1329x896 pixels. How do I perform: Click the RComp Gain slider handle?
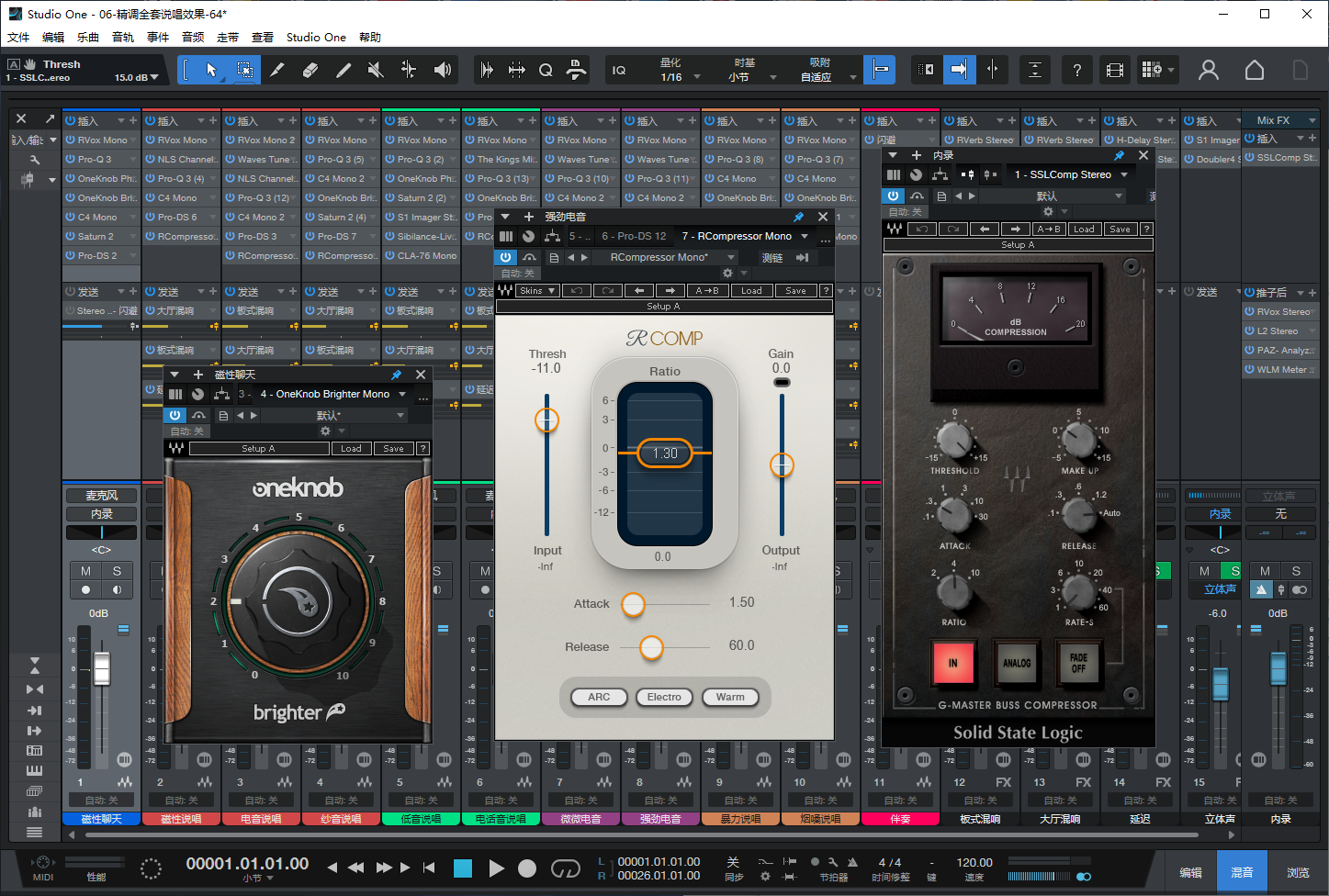point(782,465)
